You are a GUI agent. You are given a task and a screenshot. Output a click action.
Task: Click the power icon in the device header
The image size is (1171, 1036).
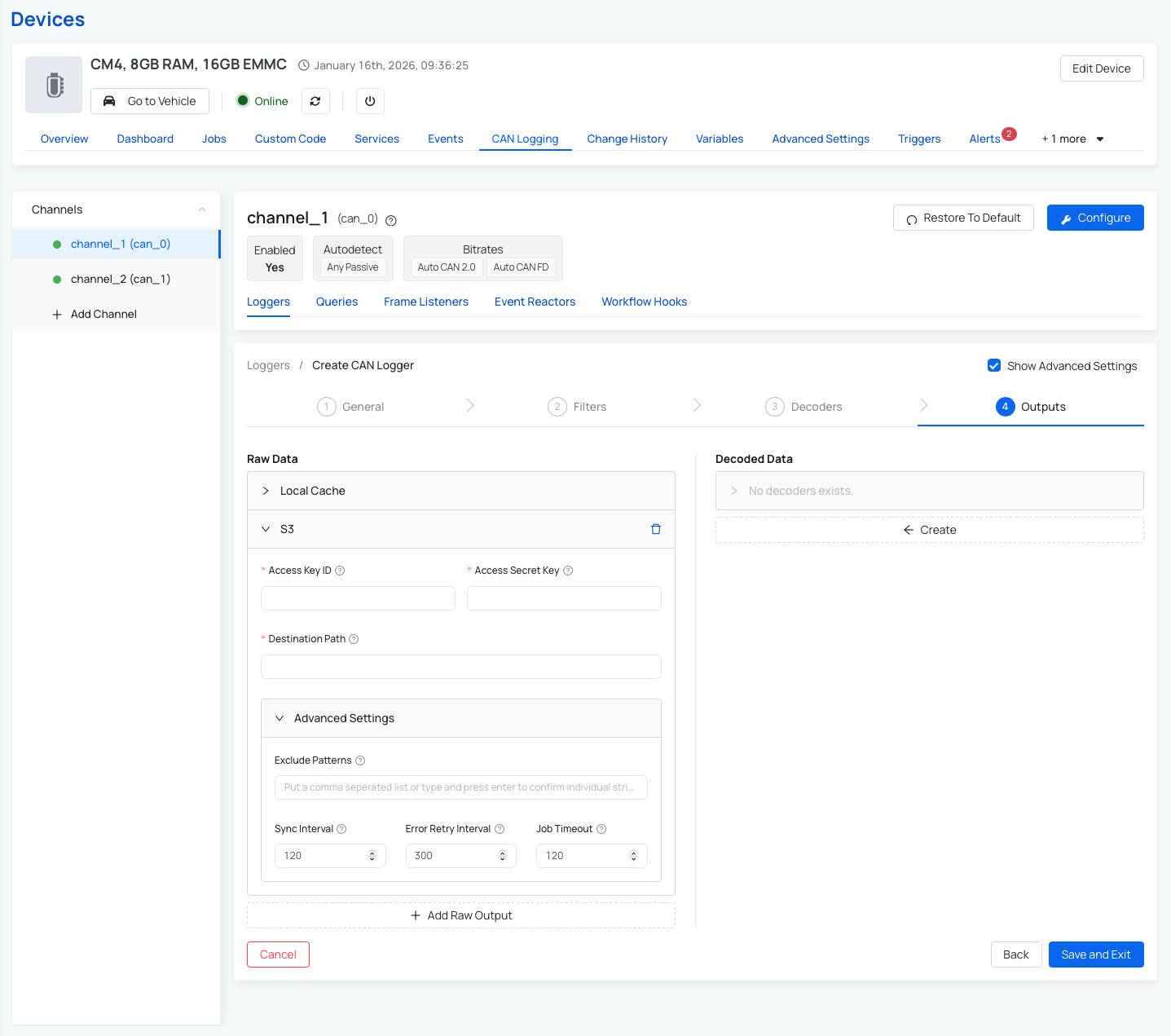pyautogui.click(x=370, y=101)
